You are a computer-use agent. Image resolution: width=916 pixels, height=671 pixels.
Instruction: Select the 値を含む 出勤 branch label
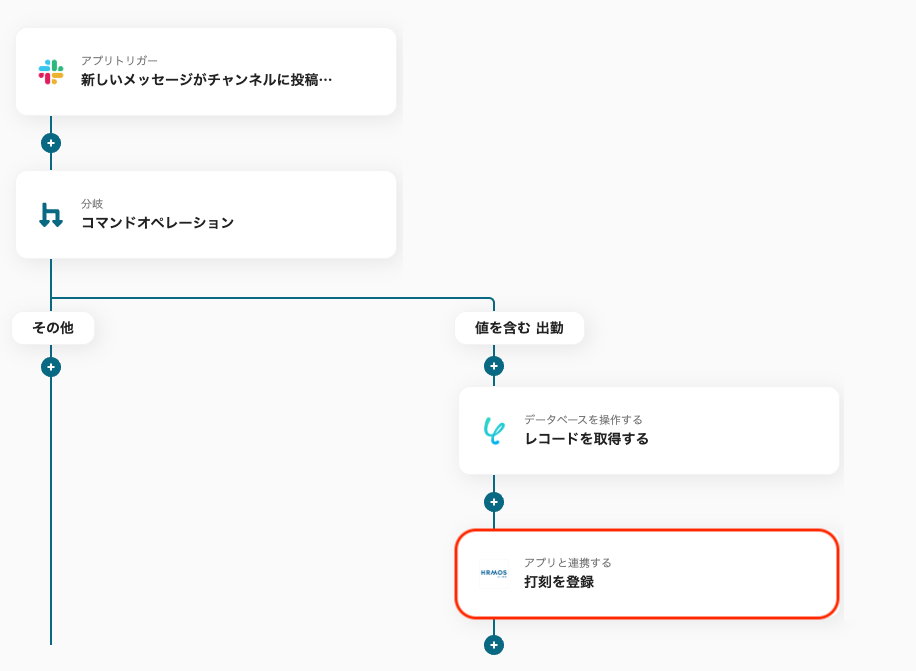[x=519, y=328]
